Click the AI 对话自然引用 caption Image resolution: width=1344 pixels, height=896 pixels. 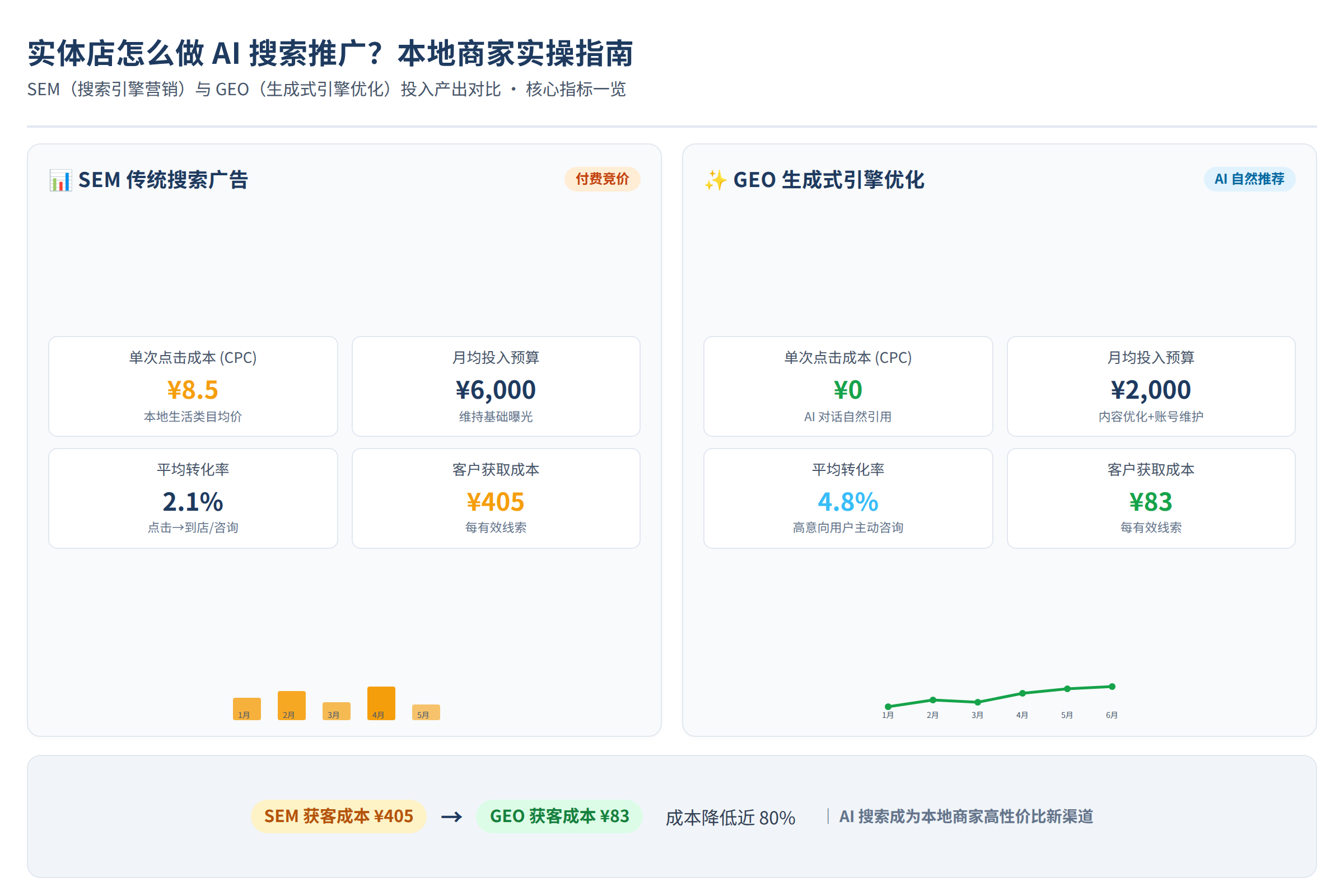pyautogui.click(x=848, y=417)
